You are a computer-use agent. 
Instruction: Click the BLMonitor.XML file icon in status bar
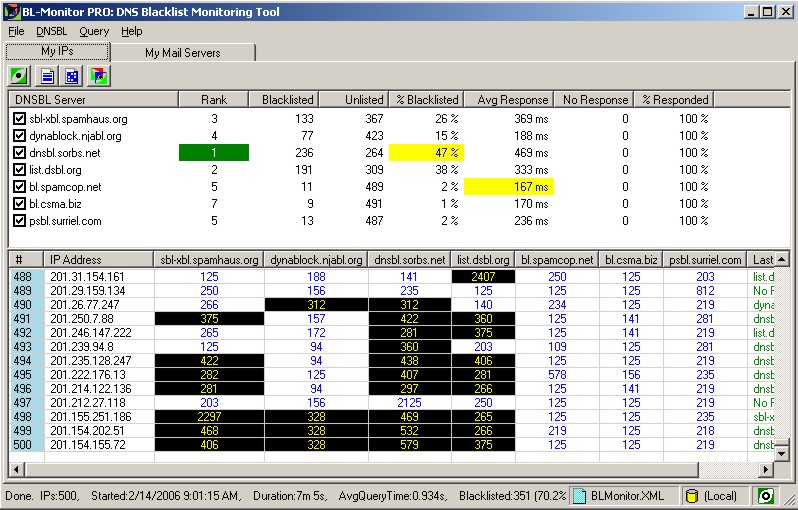(579, 496)
